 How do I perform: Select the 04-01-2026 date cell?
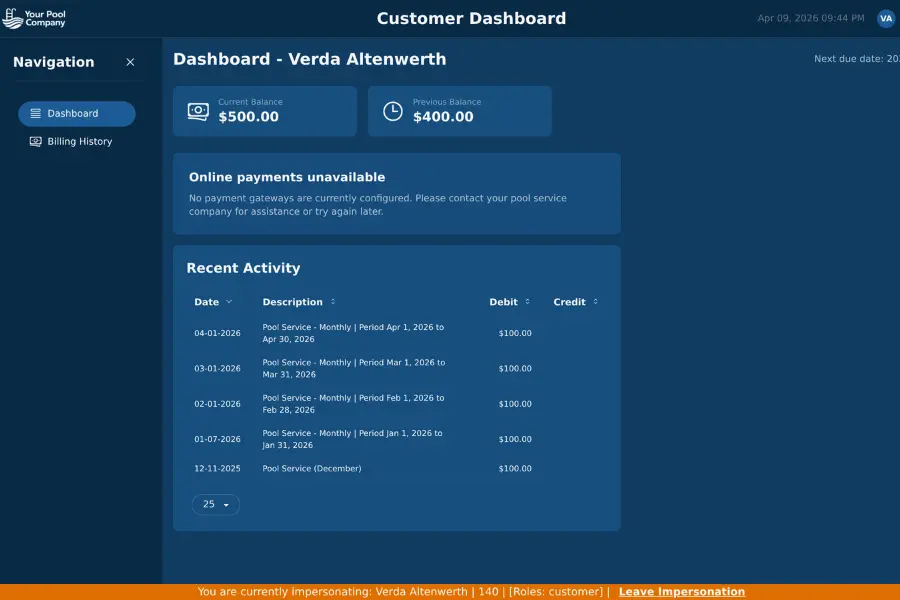point(217,333)
